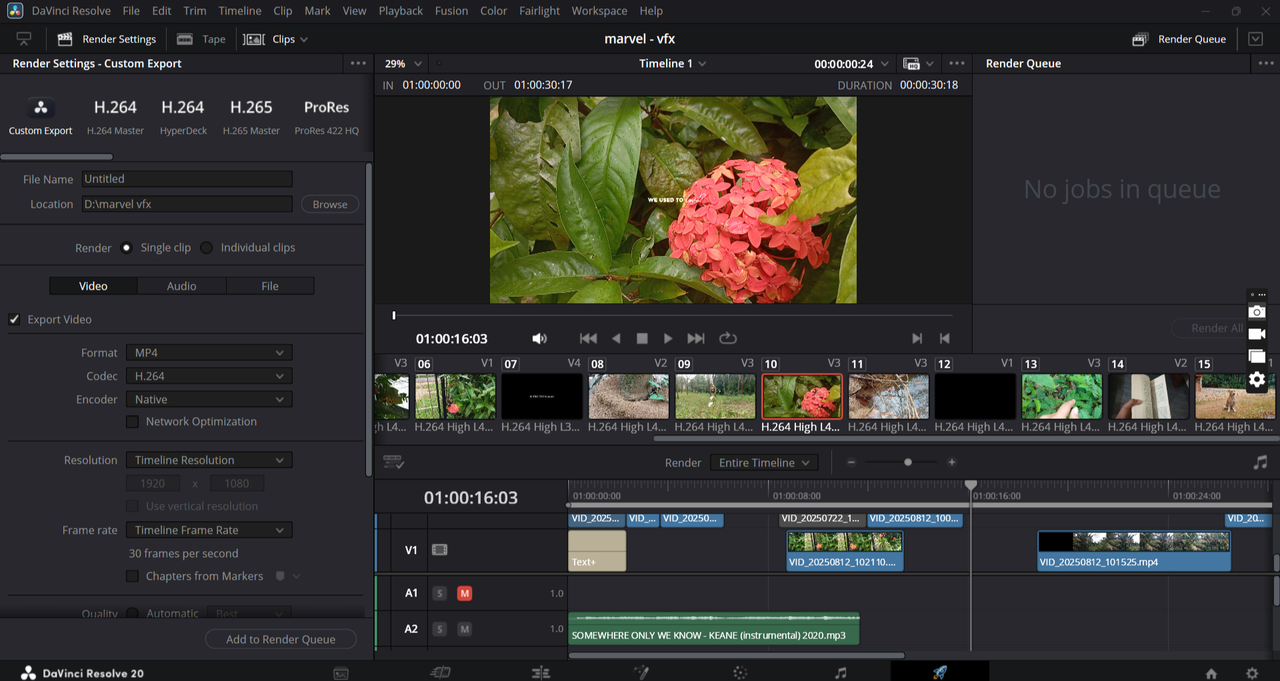Switch to the Edit page icon
The image size is (1280, 681).
coord(540,673)
